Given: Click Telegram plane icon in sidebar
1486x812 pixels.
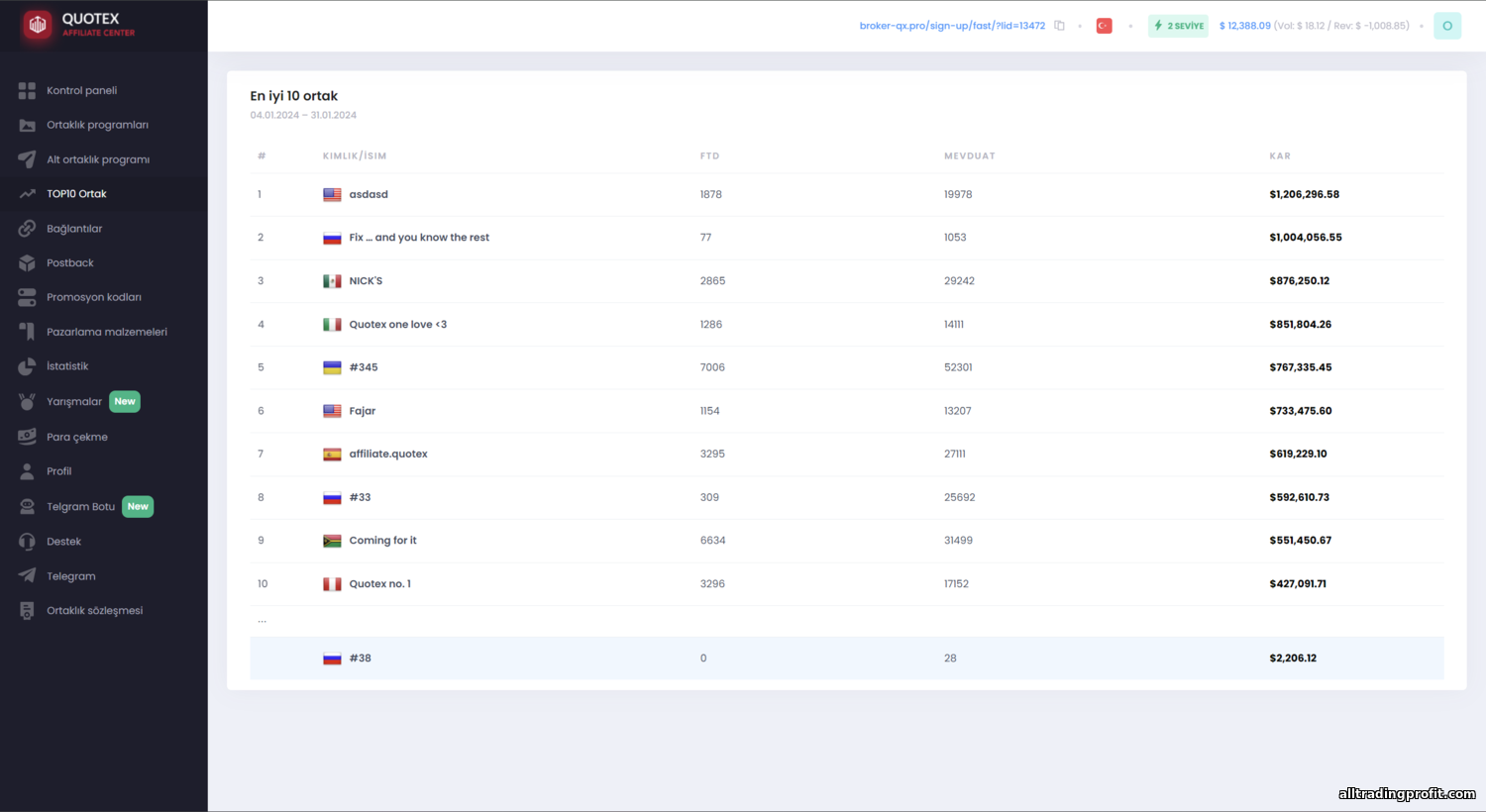Looking at the screenshot, I should (x=27, y=576).
